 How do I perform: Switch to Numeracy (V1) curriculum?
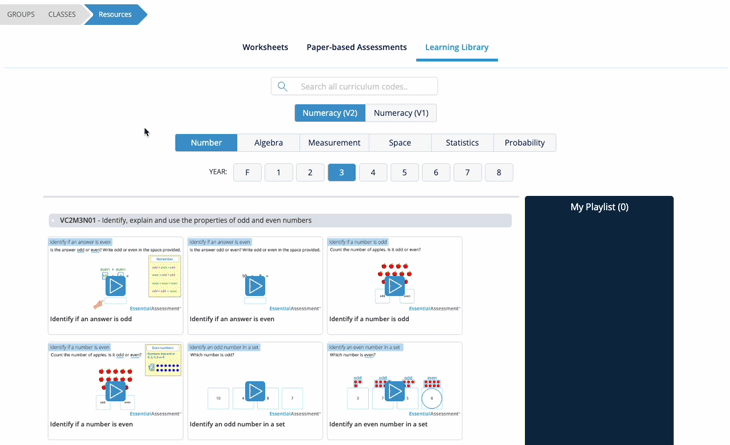(x=401, y=113)
